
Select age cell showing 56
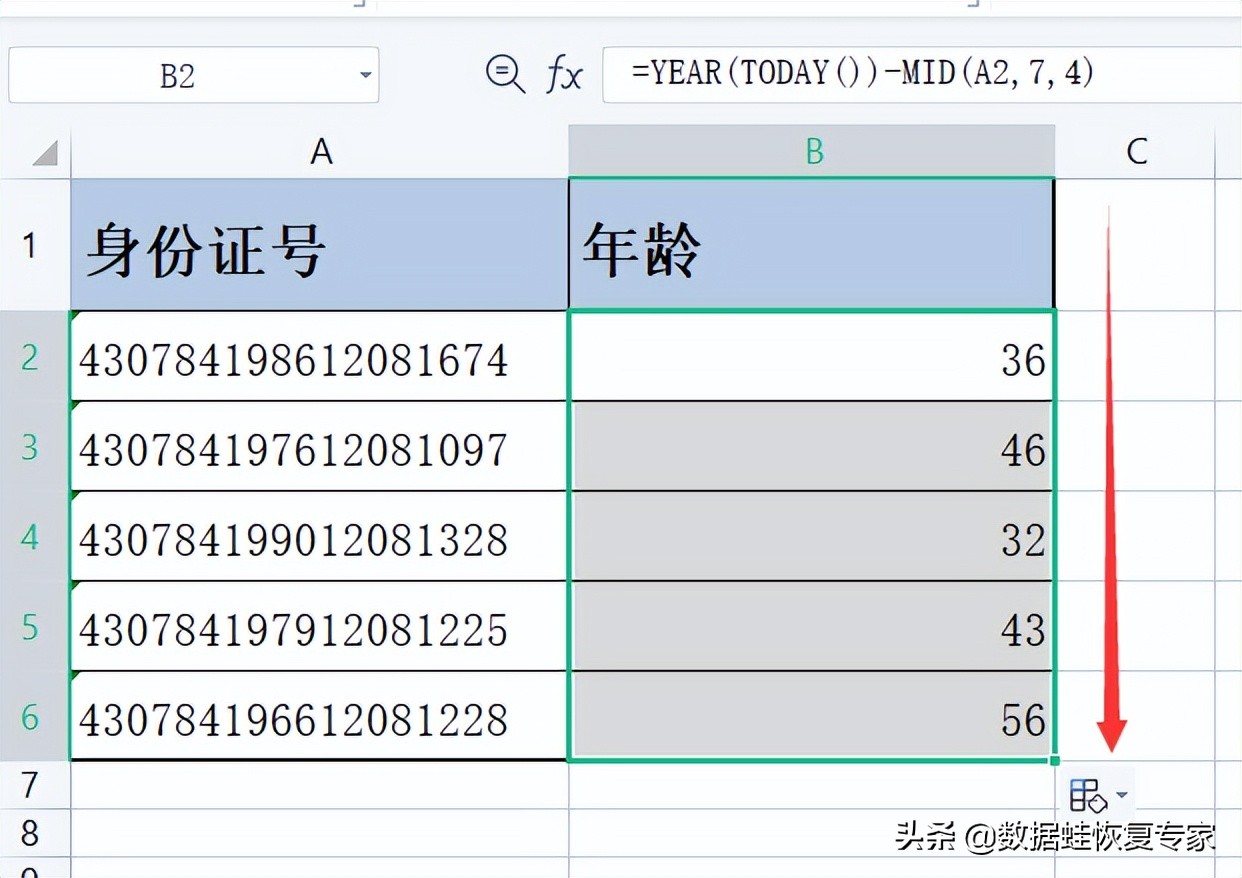point(812,717)
